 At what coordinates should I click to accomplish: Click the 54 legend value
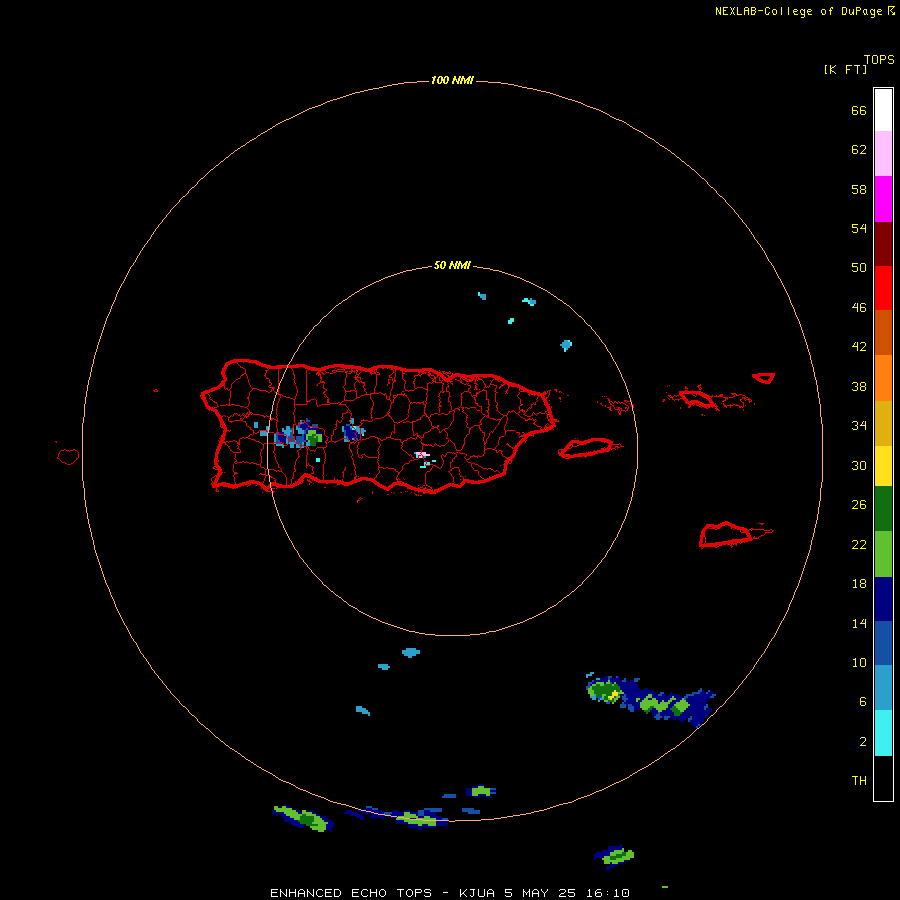pos(859,228)
